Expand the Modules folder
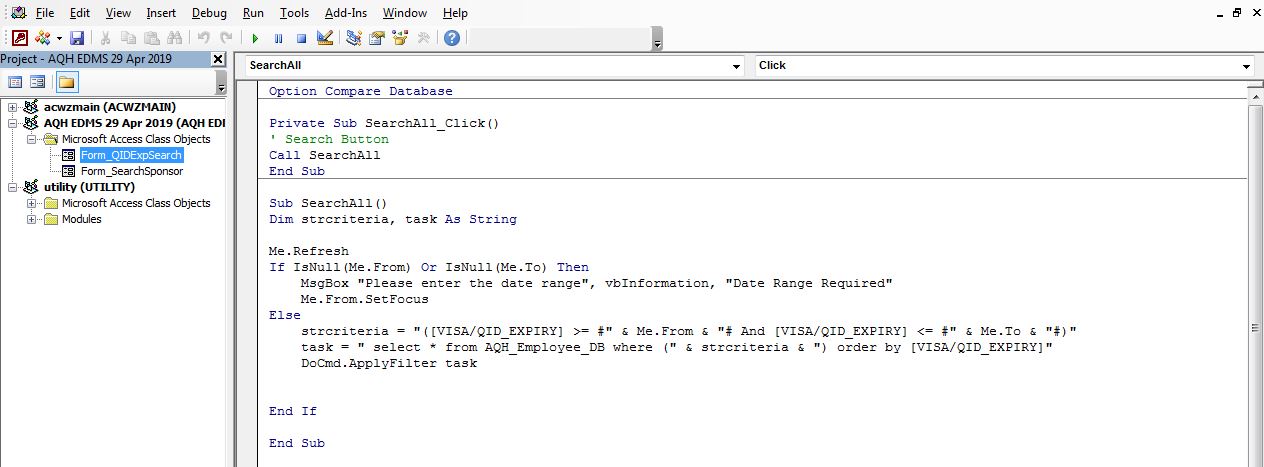The height and width of the screenshot is (467, 1264). [32, 219]
